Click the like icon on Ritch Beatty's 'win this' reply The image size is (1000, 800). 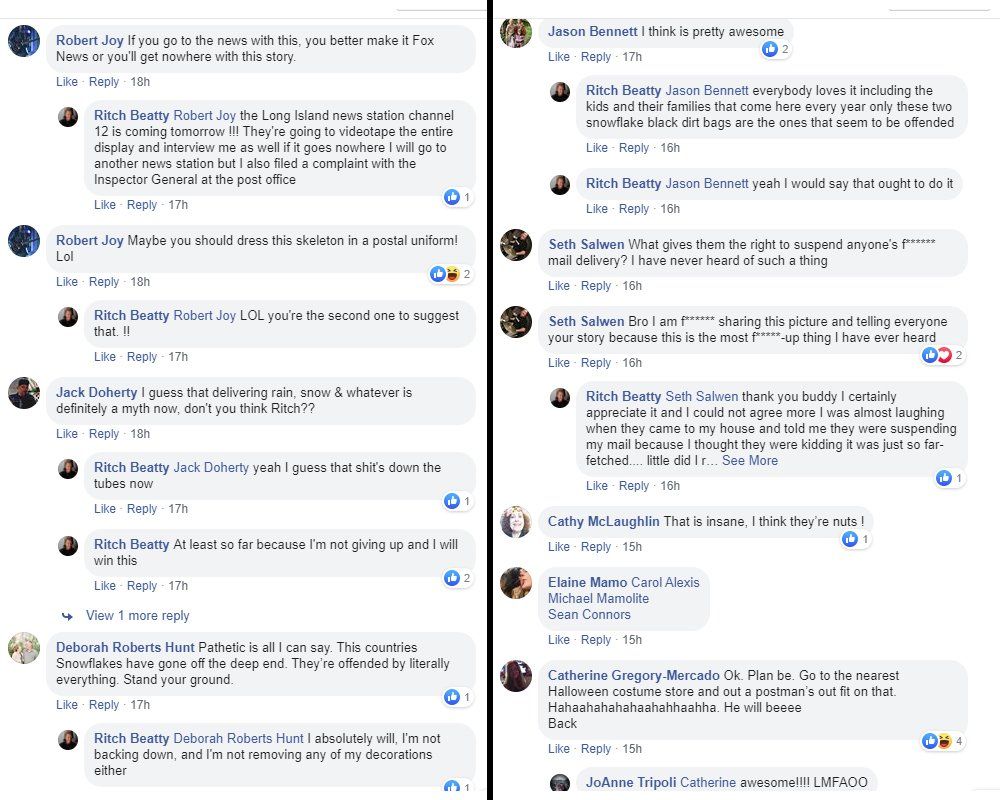pyautogui.click(x=452, y=578)
